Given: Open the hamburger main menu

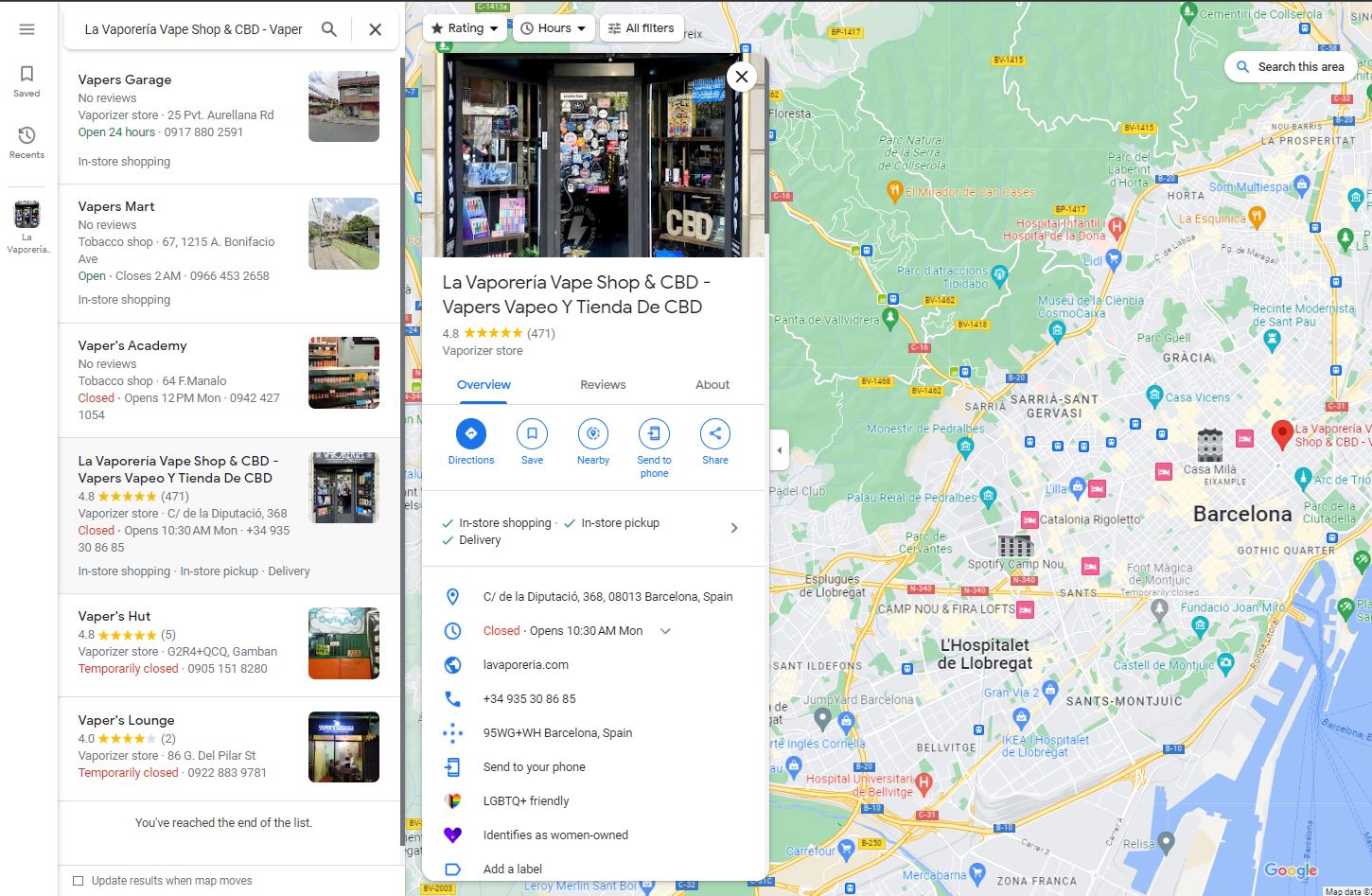Looking at the screenshot, I should tap(26, 29).
